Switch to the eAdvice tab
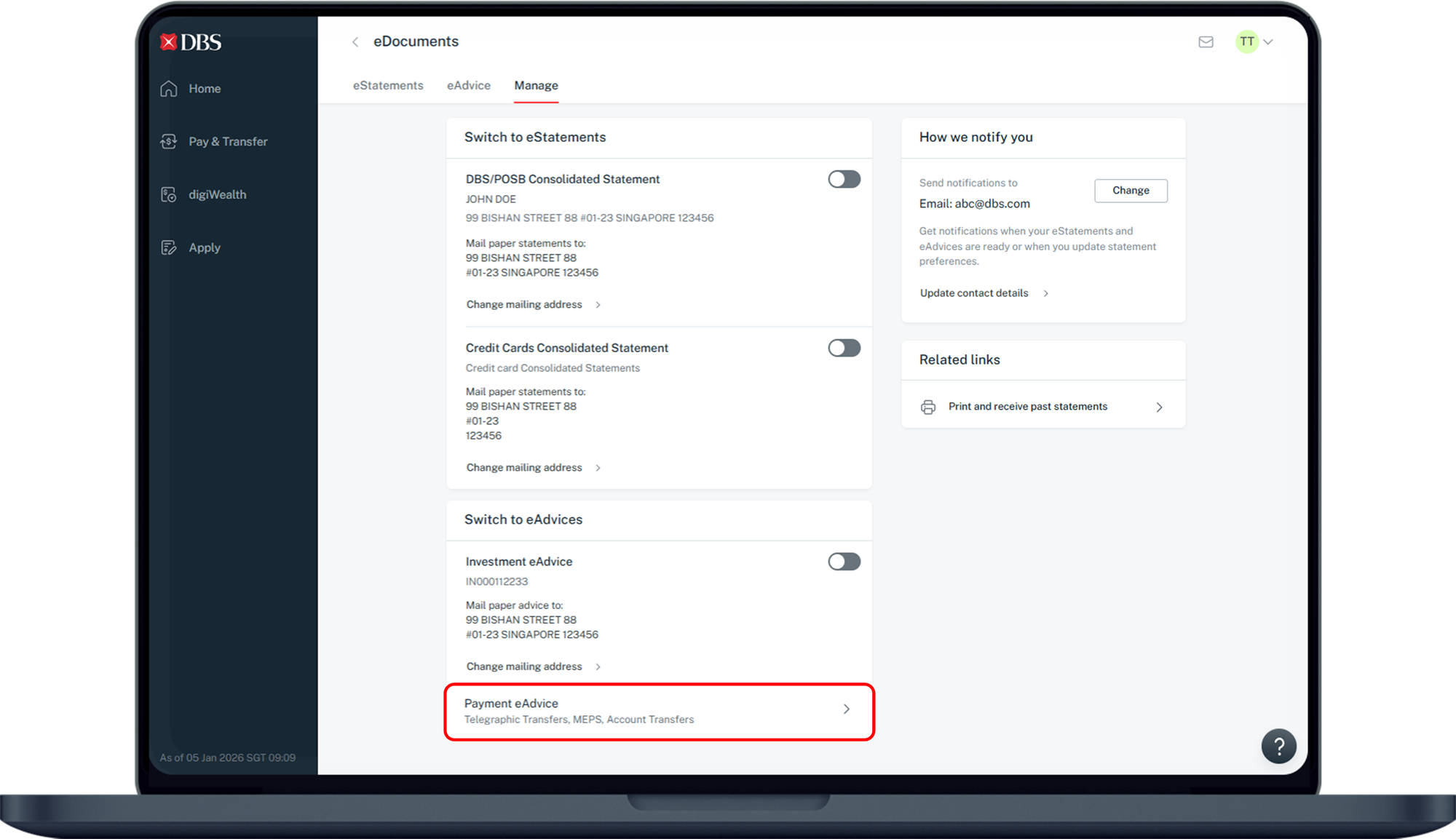Image resolution: width=1456 pixels, height=839 pixels. [469, 86]
